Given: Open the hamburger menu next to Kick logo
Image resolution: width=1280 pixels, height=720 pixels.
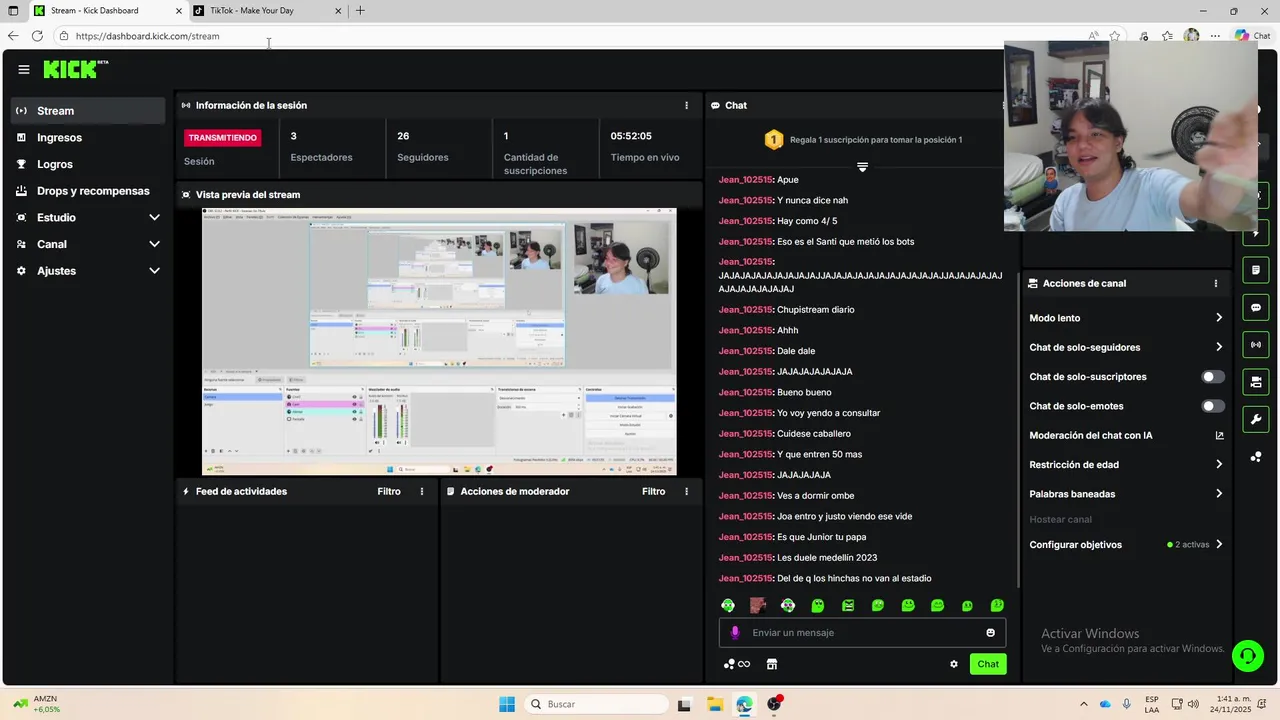Looking at the screenshot, I should [24, 70].
